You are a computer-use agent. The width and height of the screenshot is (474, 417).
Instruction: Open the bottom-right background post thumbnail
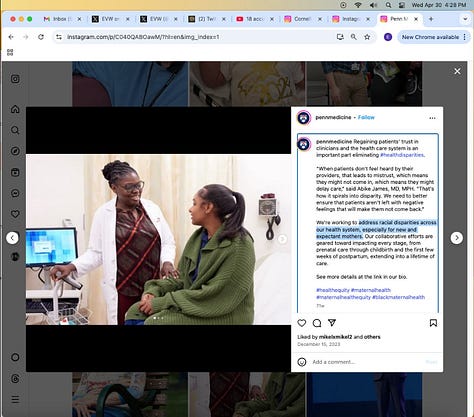click(364, 394)
